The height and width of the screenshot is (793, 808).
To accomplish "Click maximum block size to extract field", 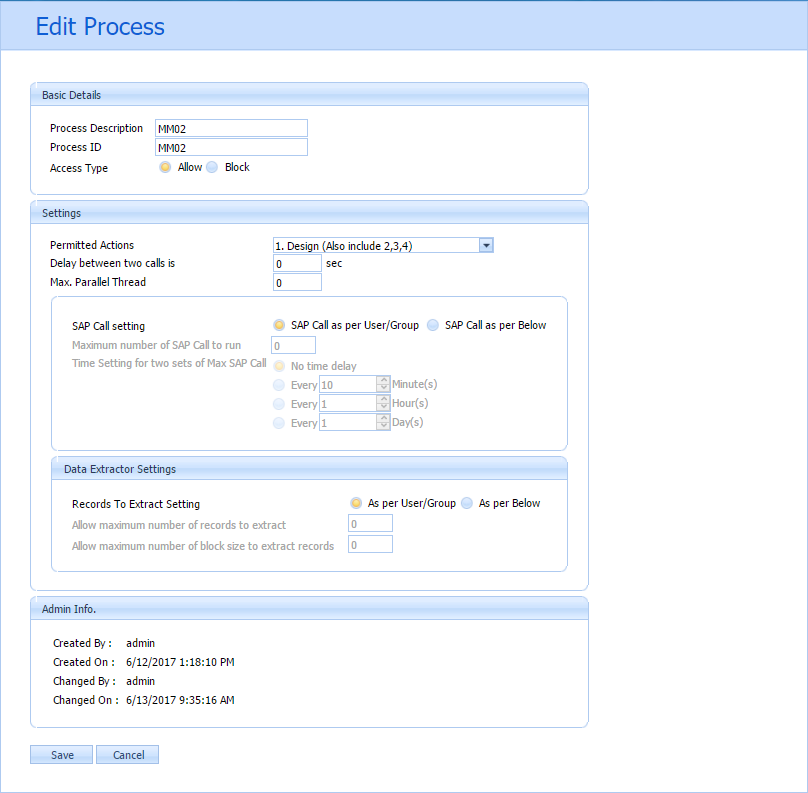I will [x=371, y=545].
